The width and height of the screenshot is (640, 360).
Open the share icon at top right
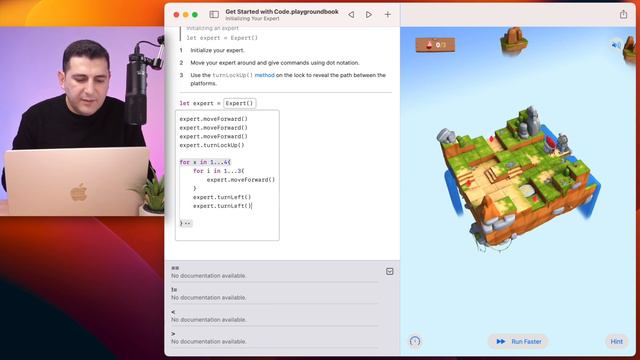coord(623,14)
